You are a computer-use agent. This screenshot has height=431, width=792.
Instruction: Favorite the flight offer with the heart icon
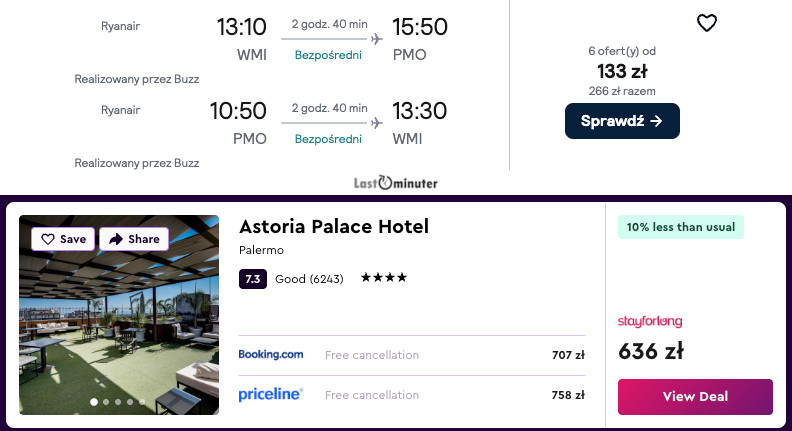(x=707, y=23)
